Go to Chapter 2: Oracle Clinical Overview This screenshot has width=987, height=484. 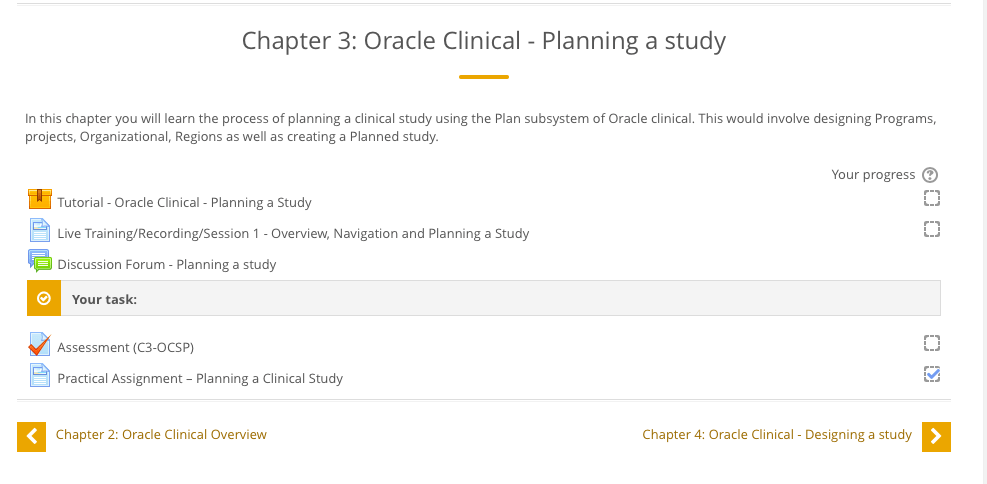click(161, 434)
